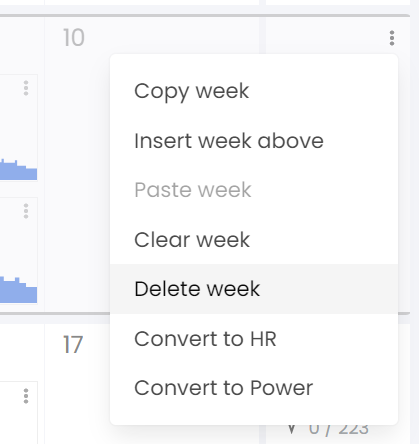The width and height of the screenshot is (419, 444).
Task: Click the day 17 date number
Action: [73, 345]
